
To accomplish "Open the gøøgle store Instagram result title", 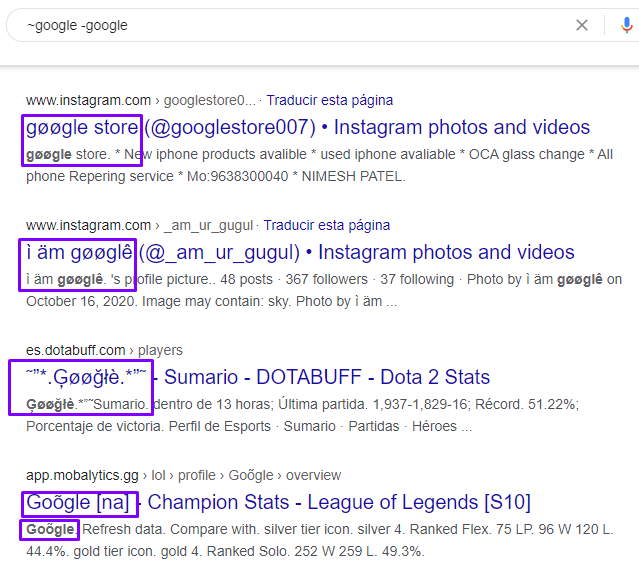I will click(308, 127).
